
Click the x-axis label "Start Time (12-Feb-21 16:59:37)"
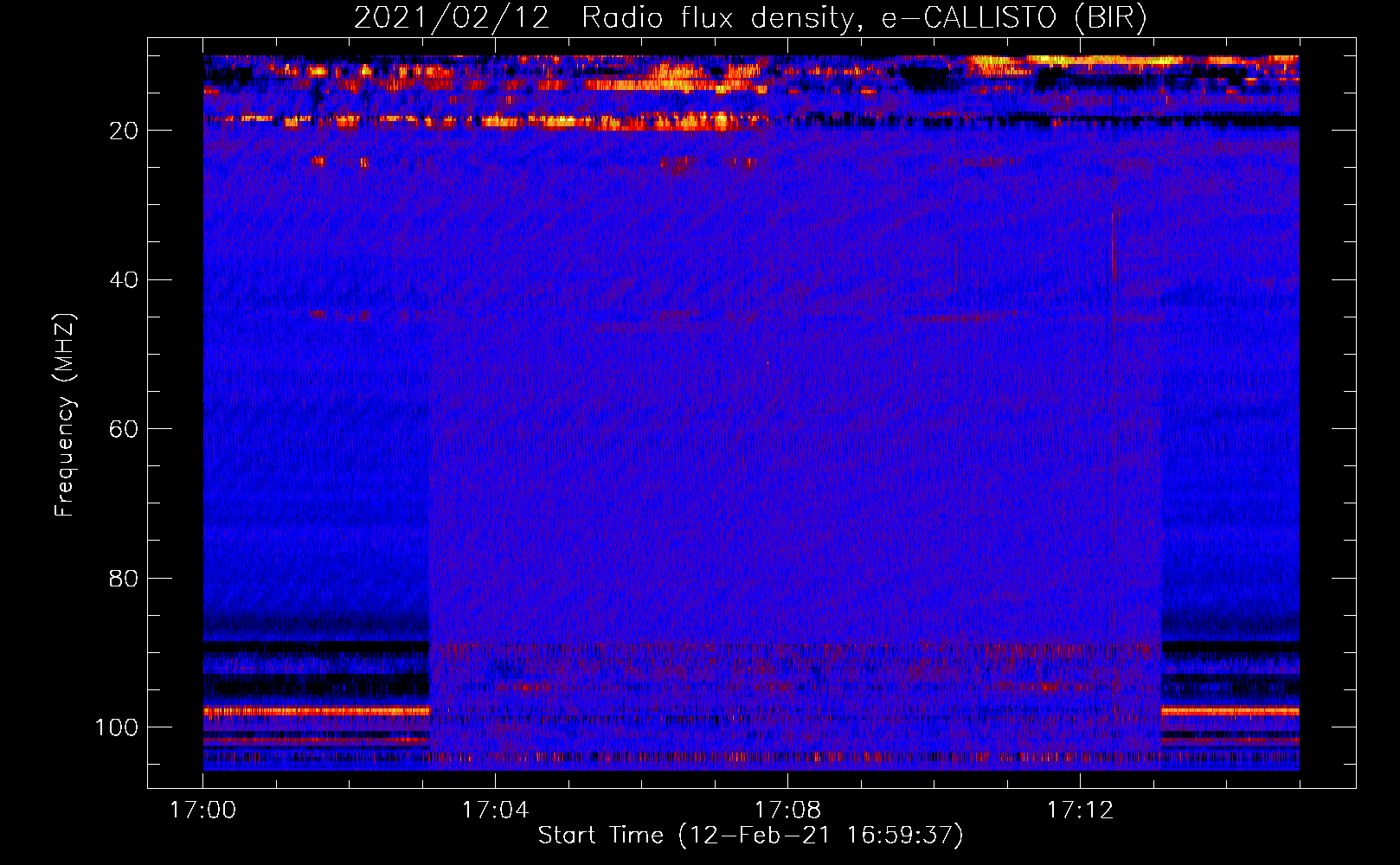coord(750,836)
